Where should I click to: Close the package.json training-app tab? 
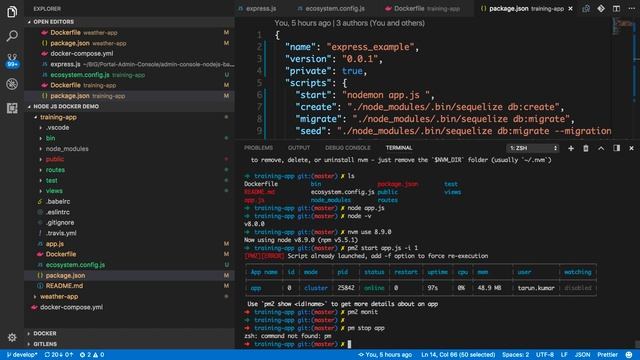tap(571, 9)
